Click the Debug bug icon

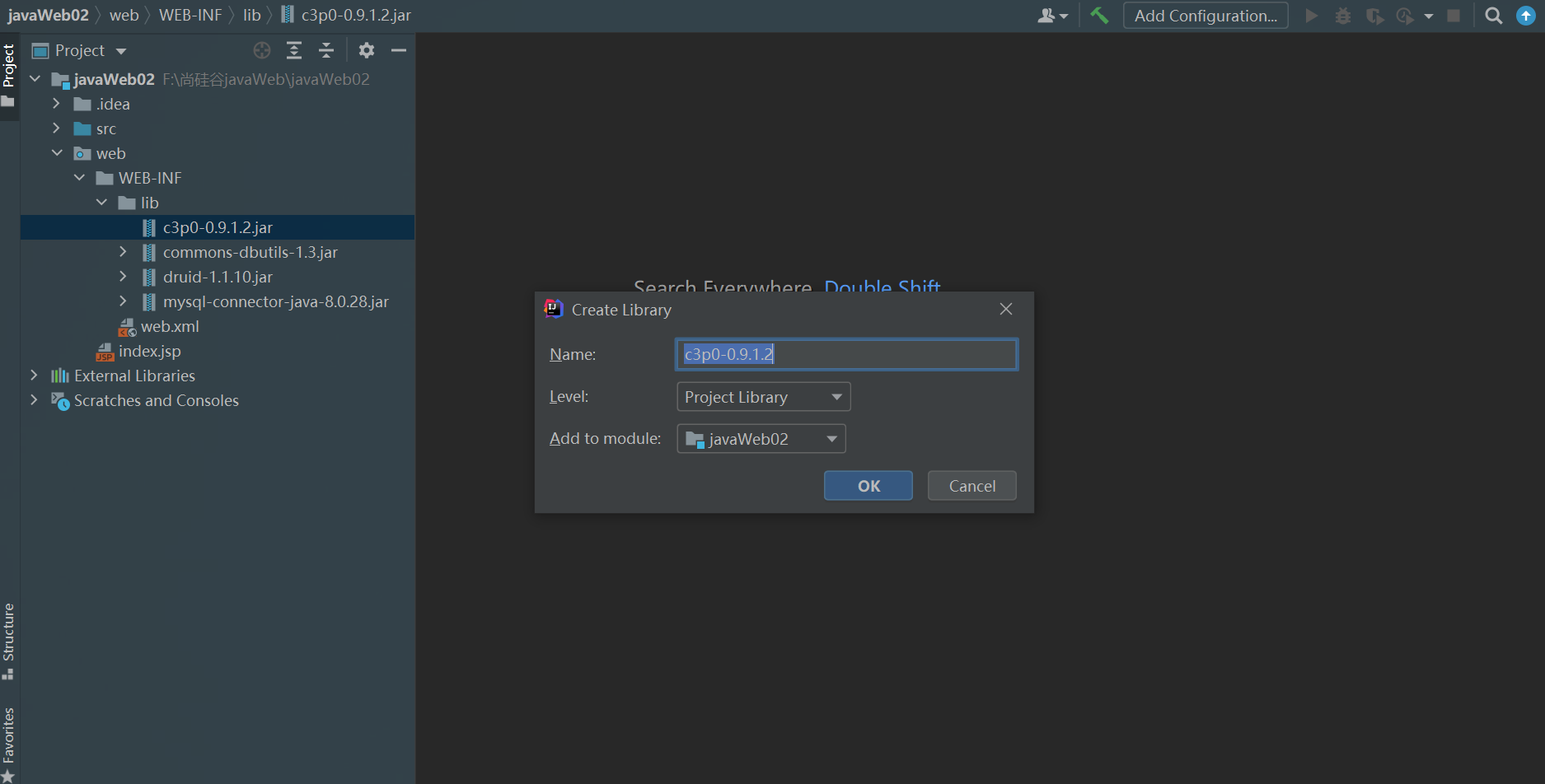tap(1343, 16)
